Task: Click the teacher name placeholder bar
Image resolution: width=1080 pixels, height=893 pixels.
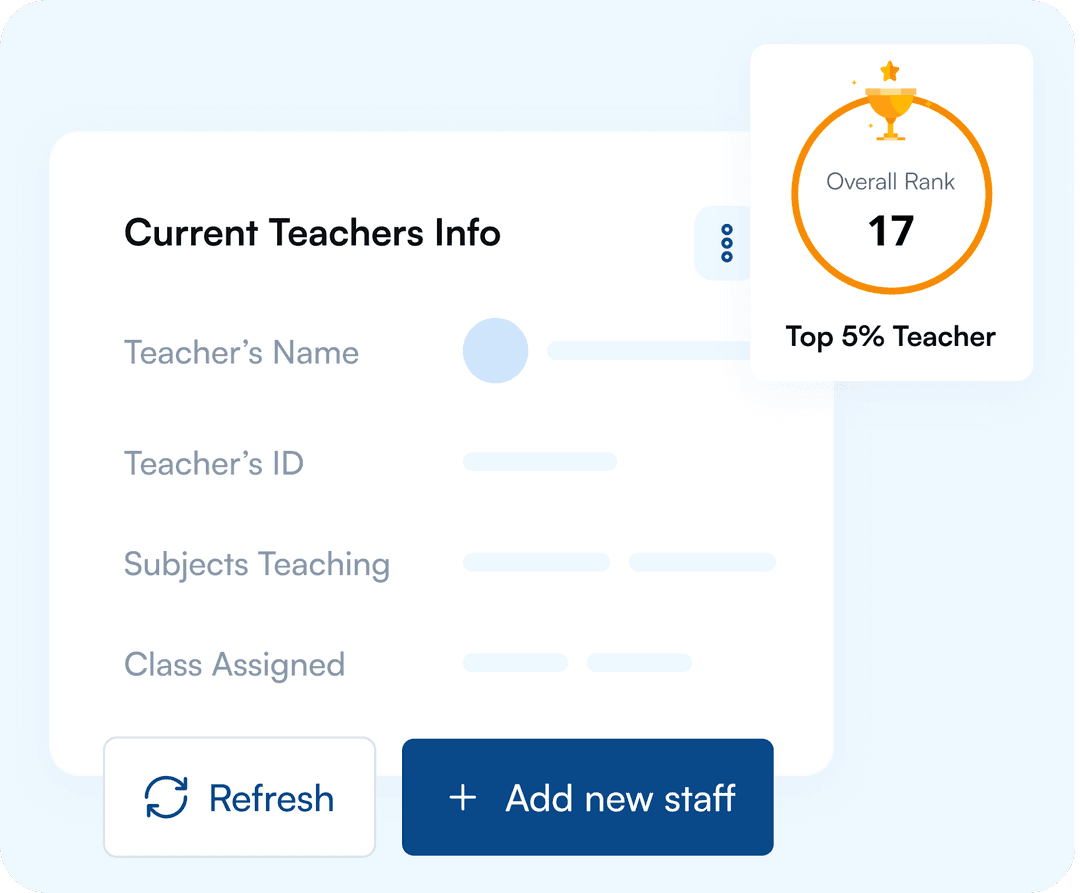Action: pos(648,351)
